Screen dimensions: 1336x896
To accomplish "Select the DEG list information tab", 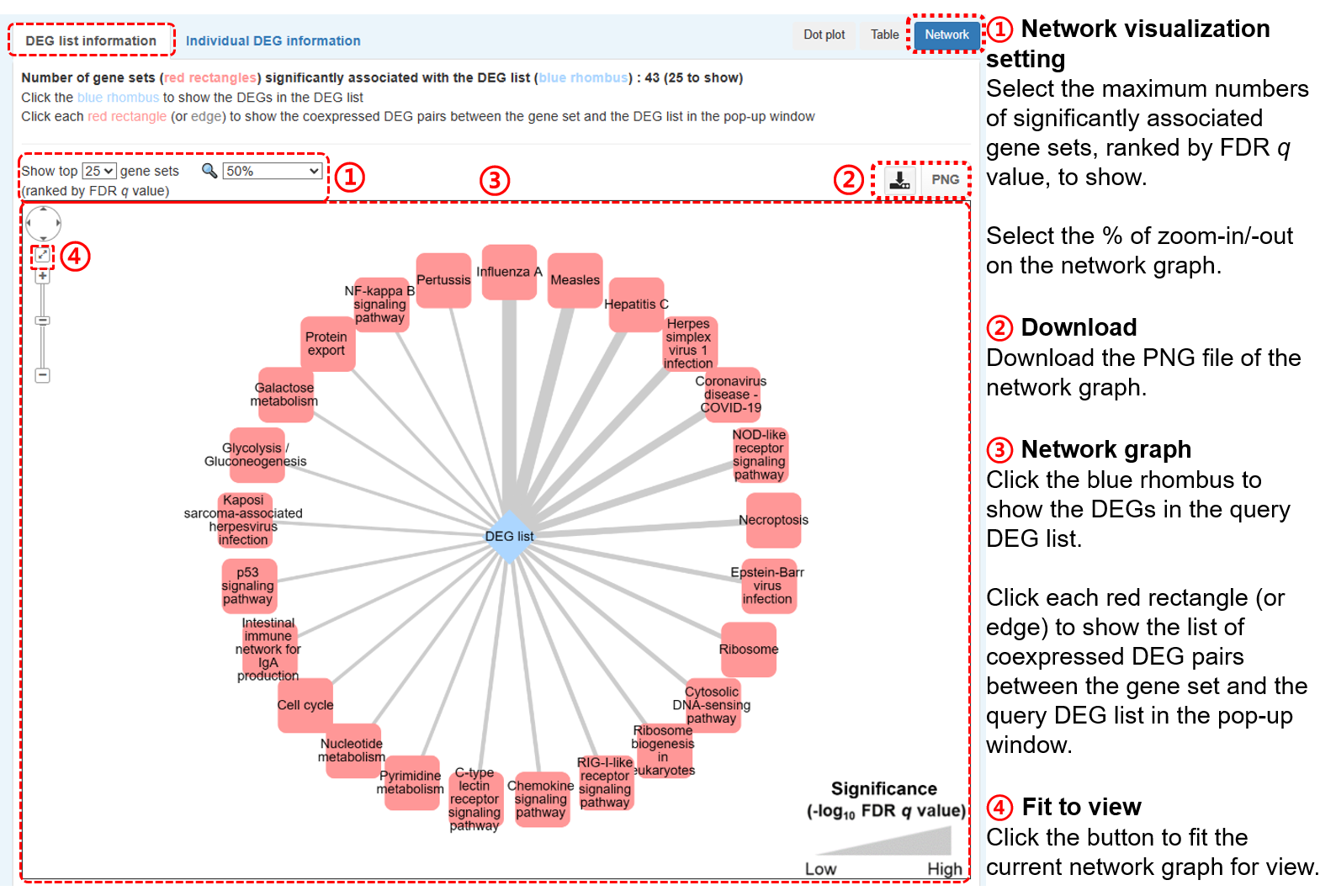I will click(x=91, y=40).
